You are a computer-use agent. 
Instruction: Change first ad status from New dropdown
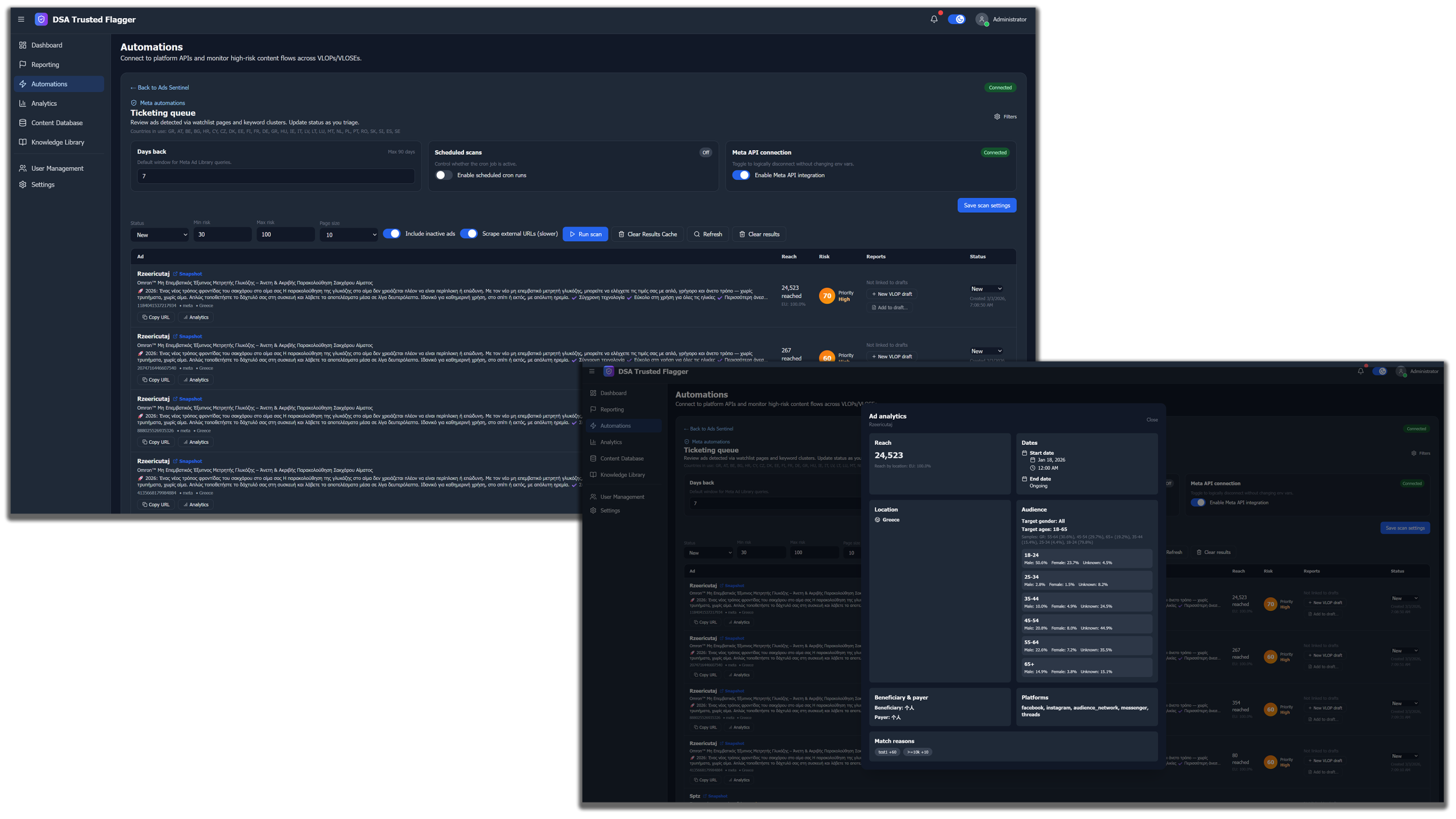[986, 289]
